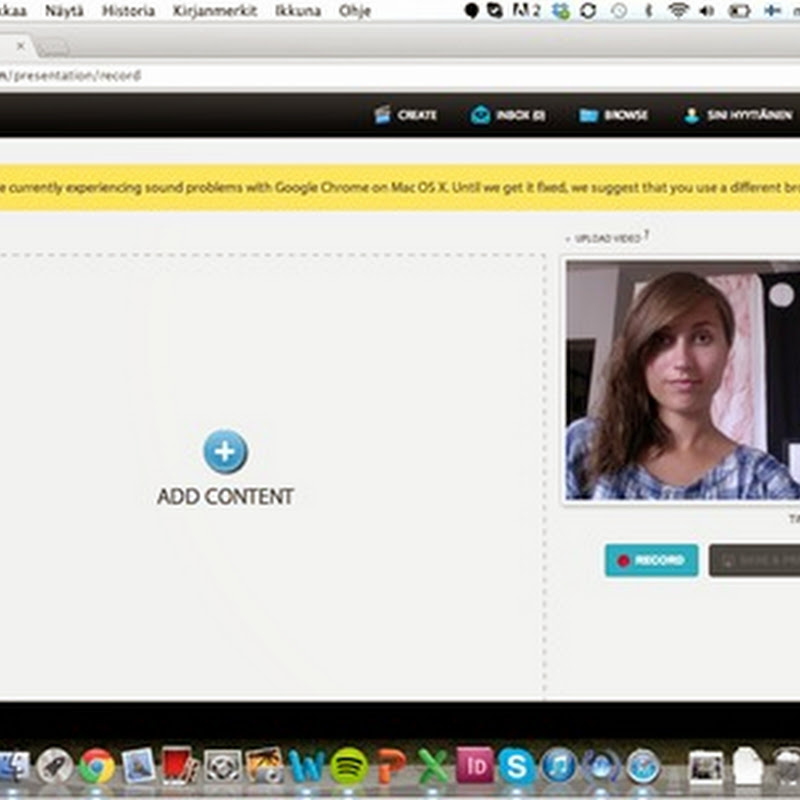The image size is (800, 800).
Task: Open the Ohje menu
Action: click(x=355, y=11)
